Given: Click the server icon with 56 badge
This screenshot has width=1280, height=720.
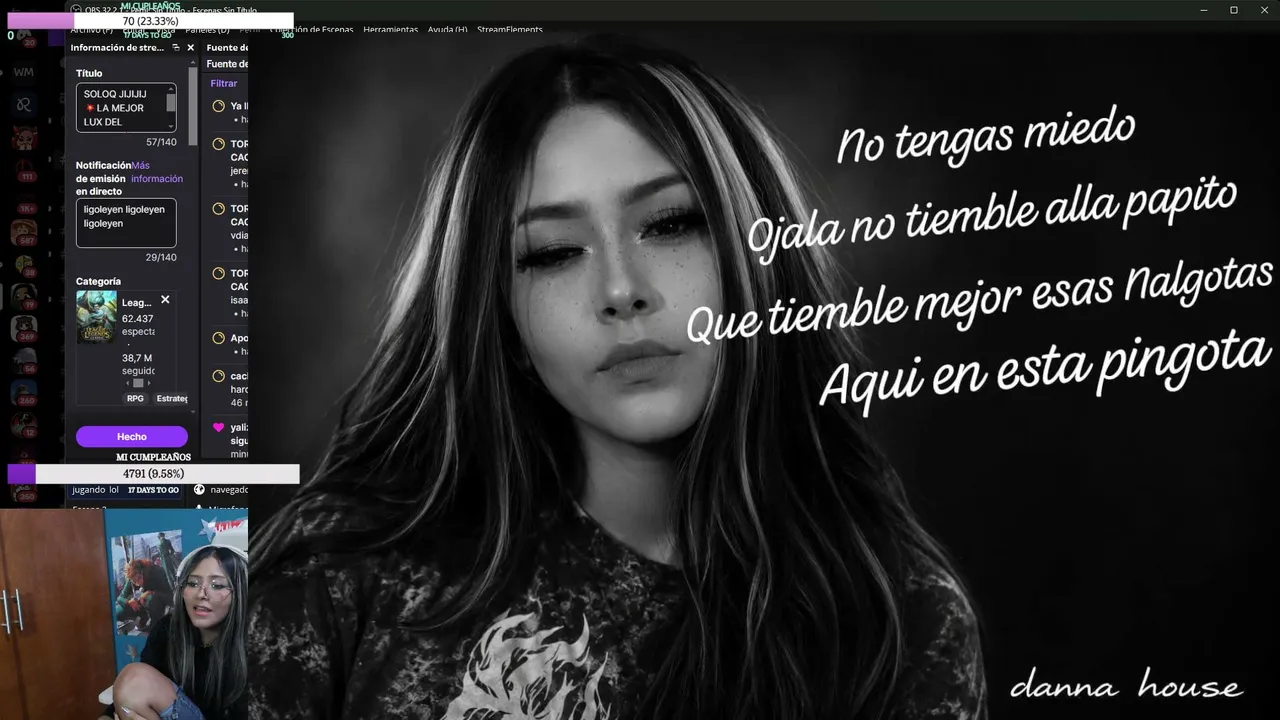Looking at the screenshot, I should pos(24,360).
